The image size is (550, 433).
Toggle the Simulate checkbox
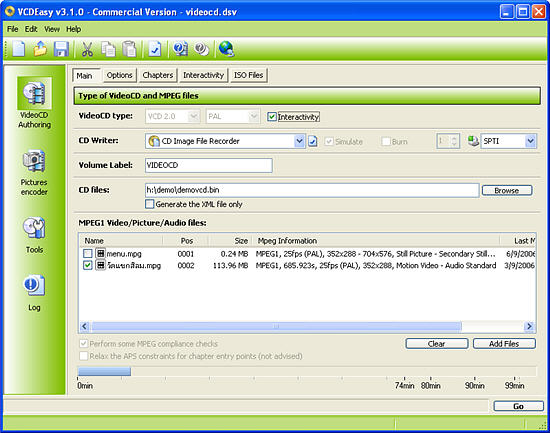coord(329,141)
